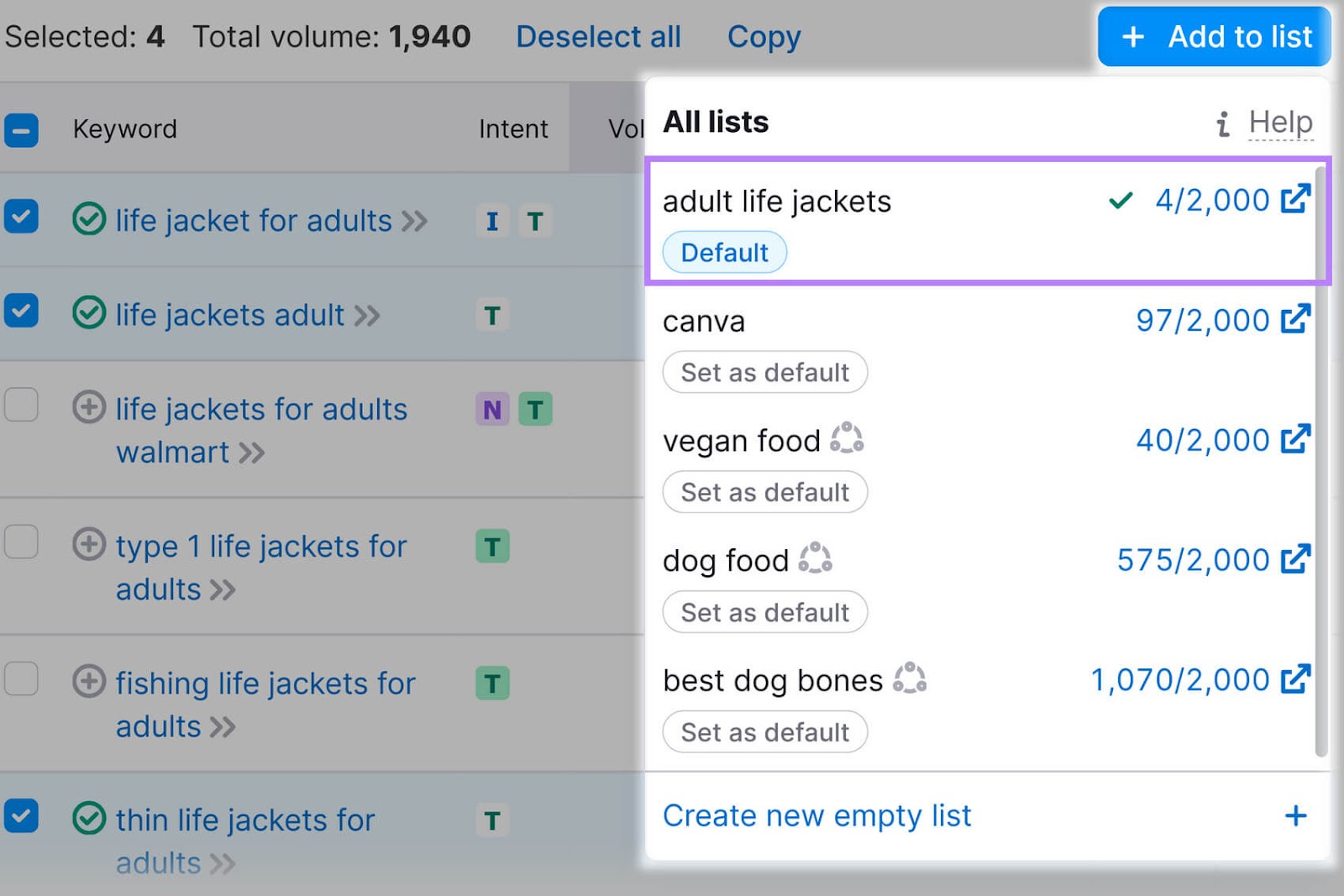Click Transactional badge for thin life jackets
Viewport: 1344px width, 896px height.
coord(492,820)
